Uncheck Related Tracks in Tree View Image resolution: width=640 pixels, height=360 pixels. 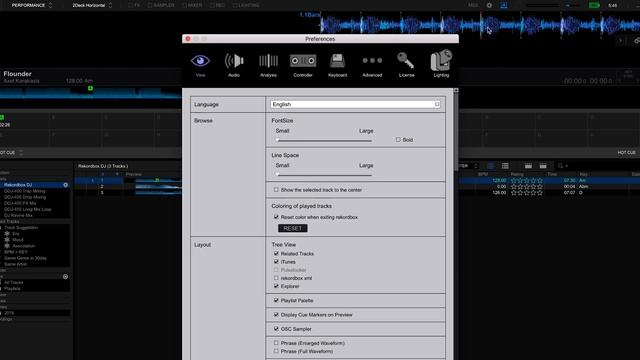pyautogui.click(x=276, y=253)
